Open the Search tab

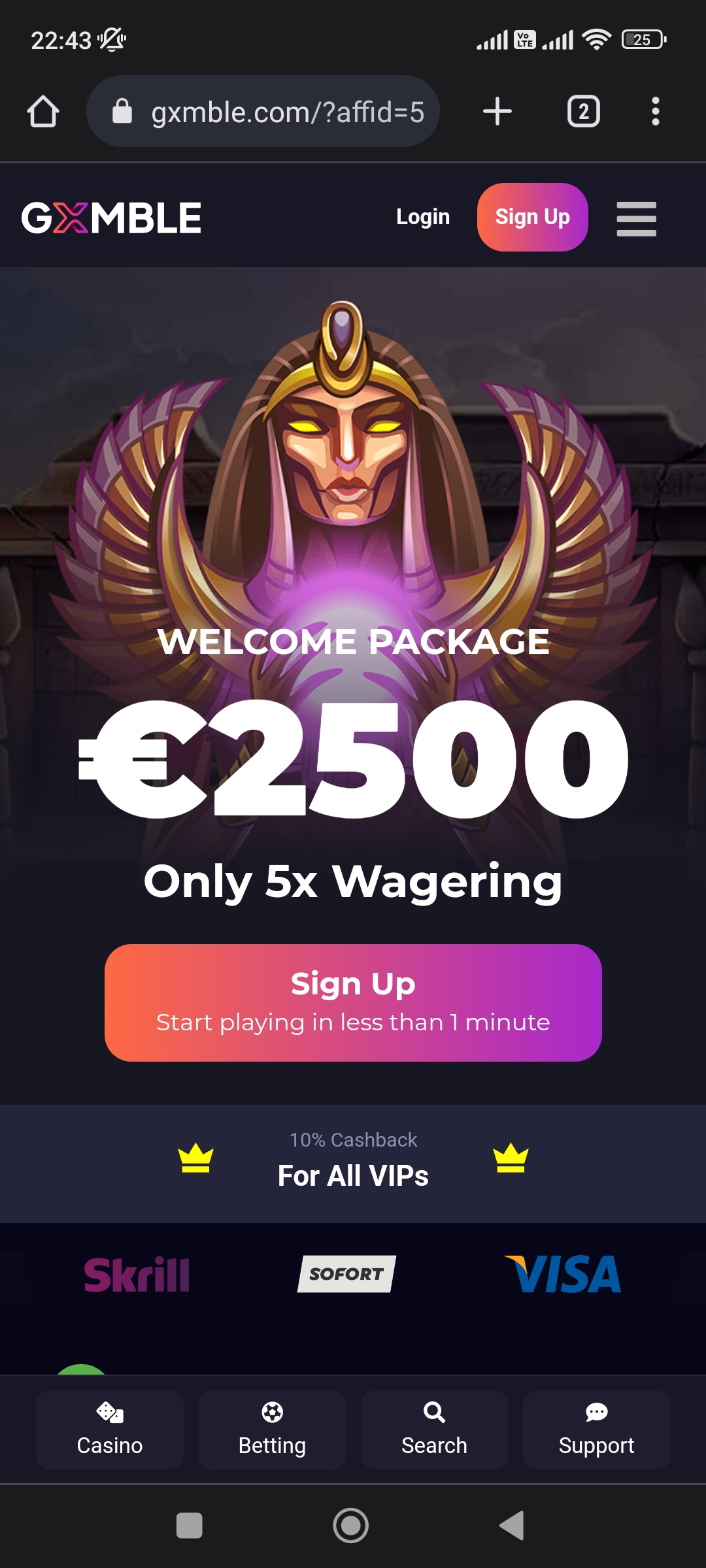click(434, 1429)
